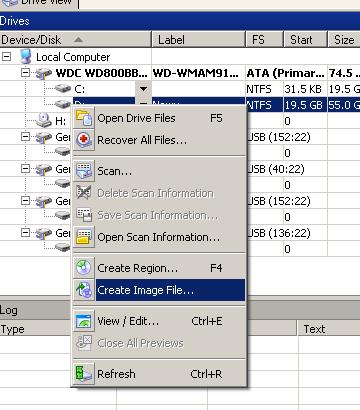
Task: Click disk icon on USB (40:22) row
Action: [44, 169]
